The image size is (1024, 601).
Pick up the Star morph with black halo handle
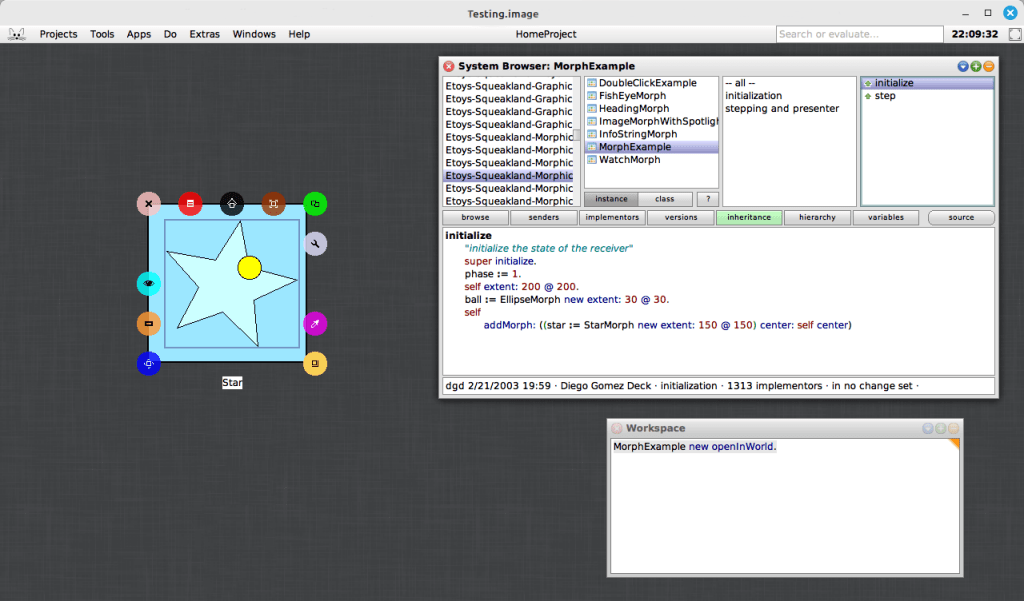(x=231, y=203)
